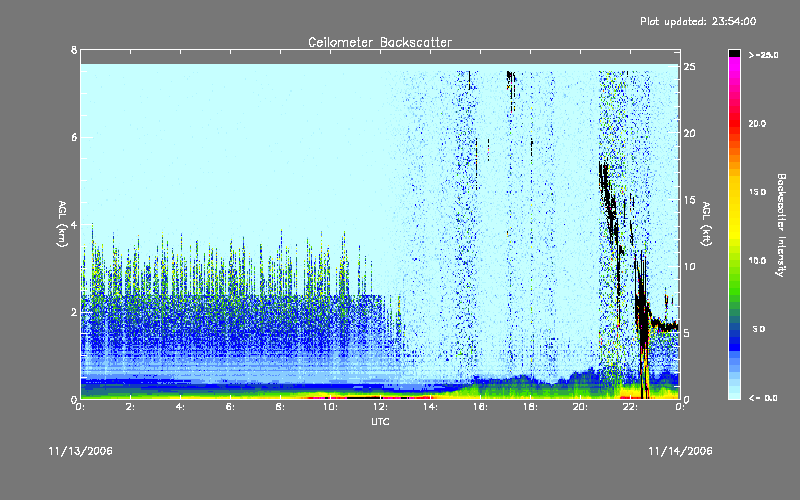Click the 'Ceilometer Backscatter' plot title
This screenshot has height=500, width=800.
tap(380, 42)
